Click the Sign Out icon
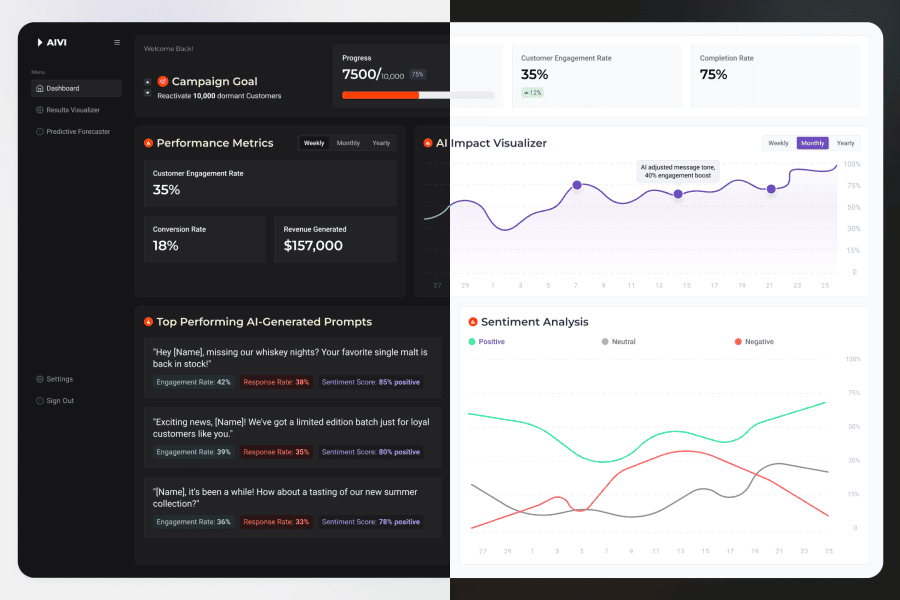 coord(40,401)
